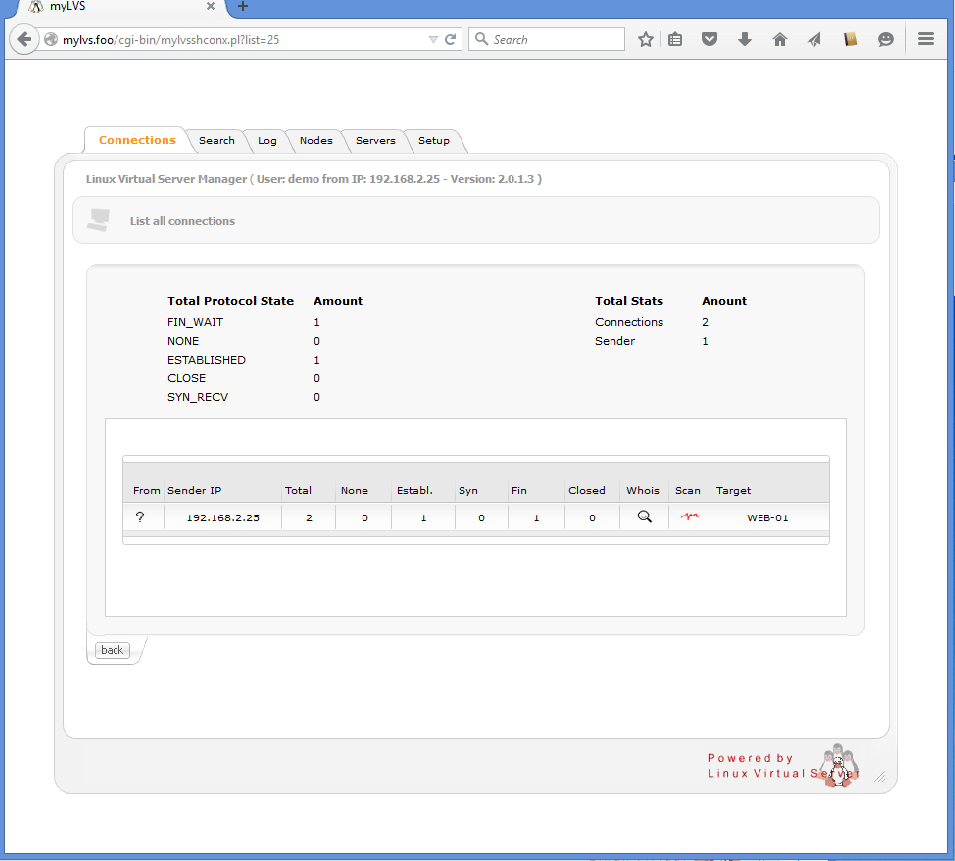Click the Pocket save icon
The image size is (955, 861).
coord(710,40)
